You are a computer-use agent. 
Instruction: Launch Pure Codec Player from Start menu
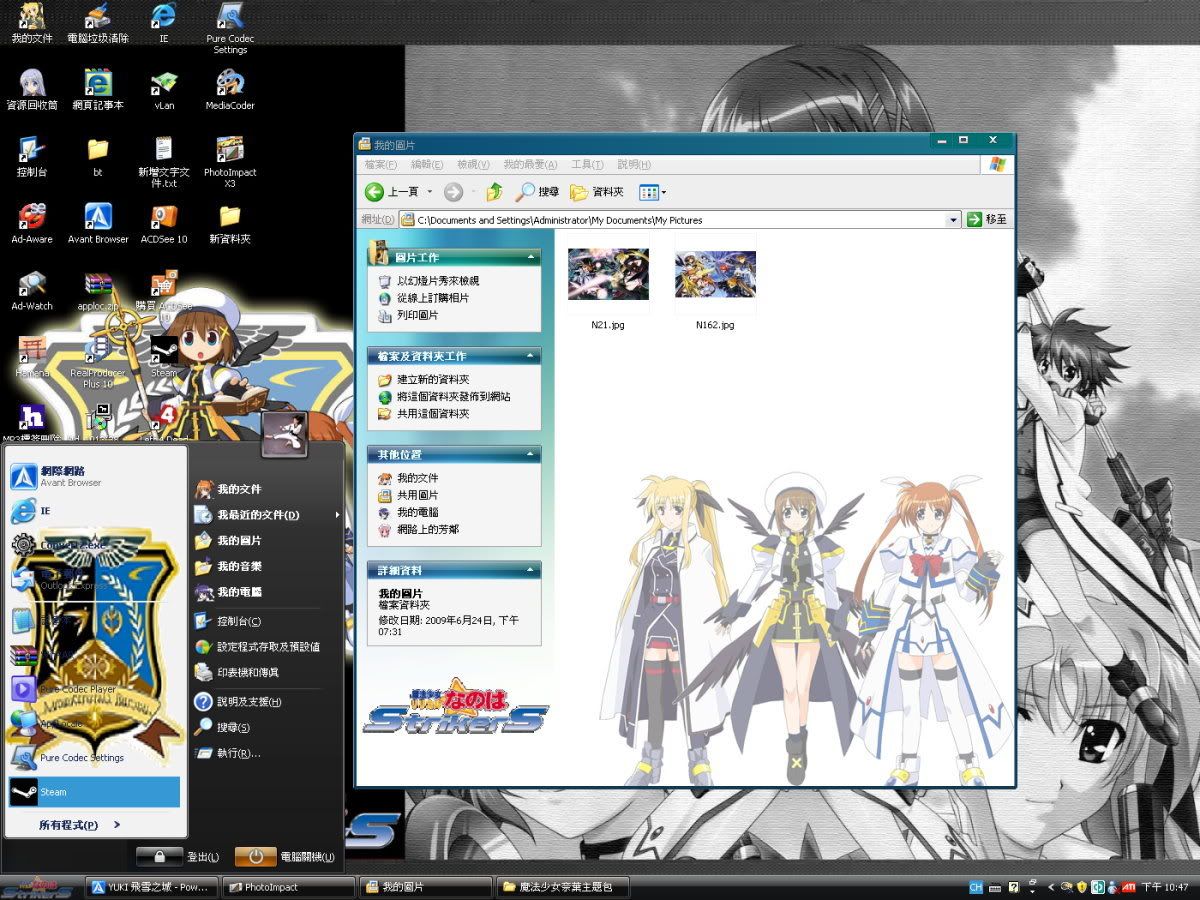[66, 689]
